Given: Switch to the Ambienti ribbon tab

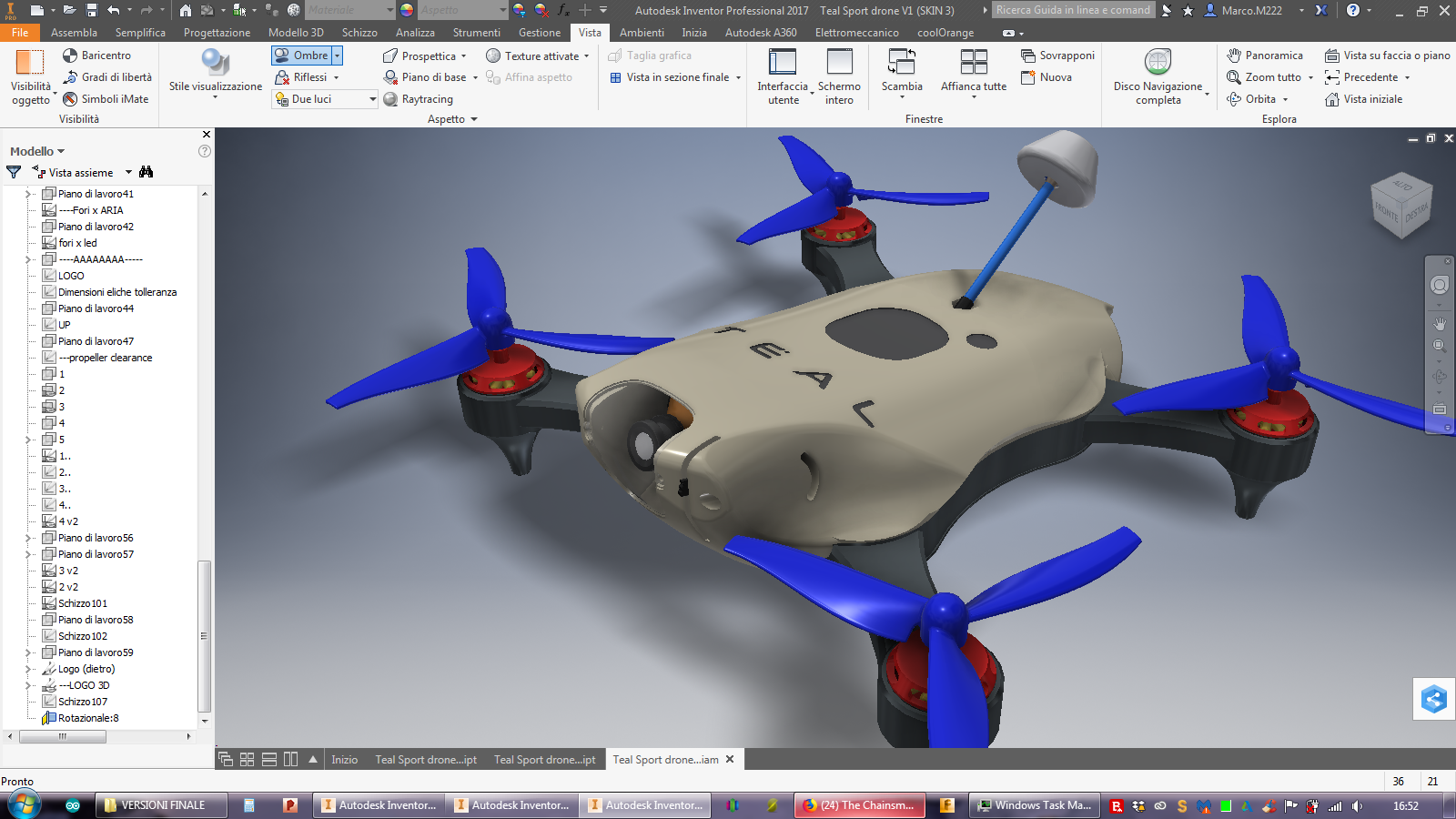Looking at the screenshot, I should click(642, 32).
